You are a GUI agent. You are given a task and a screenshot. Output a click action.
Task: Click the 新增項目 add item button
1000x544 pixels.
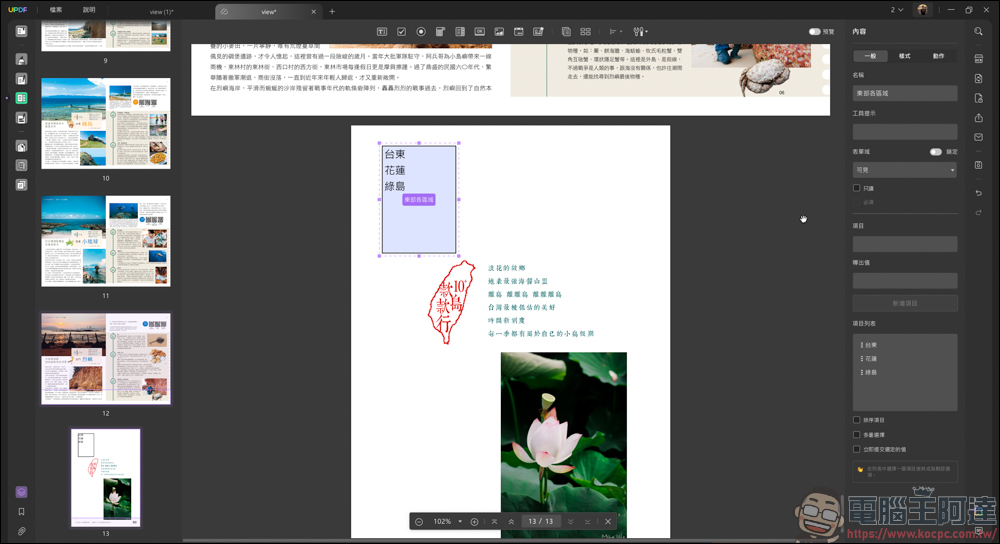tap(904, 303)
